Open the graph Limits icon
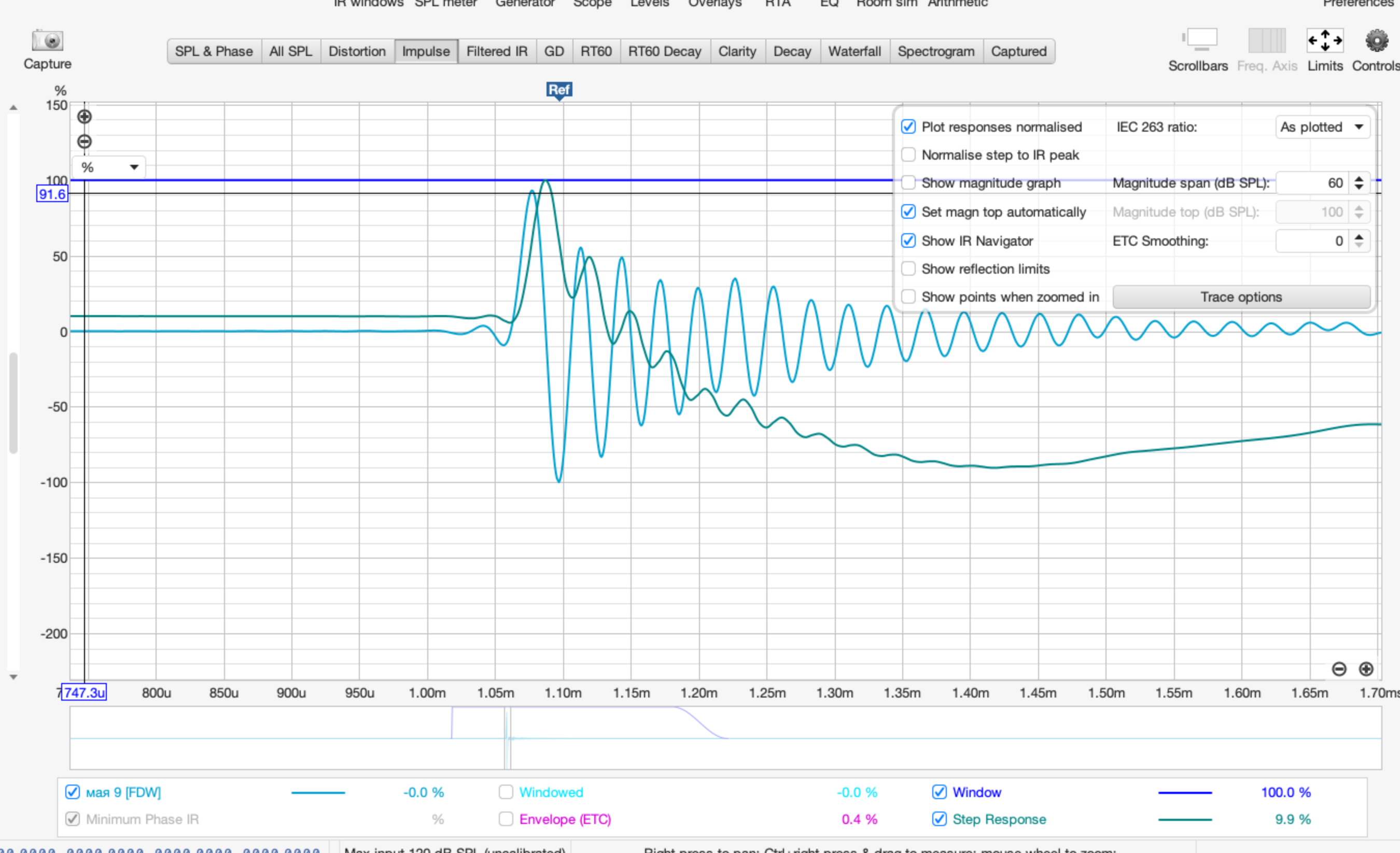The width and height of the screenshot is (1400, 853). (1324, 41)
